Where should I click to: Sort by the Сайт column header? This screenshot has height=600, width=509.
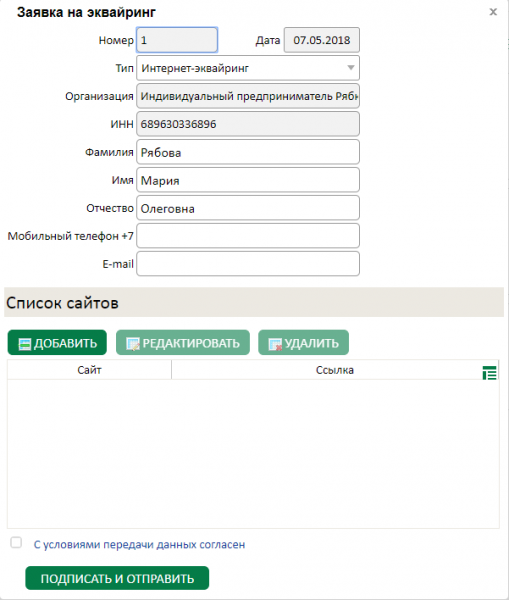tap(90, 370)
